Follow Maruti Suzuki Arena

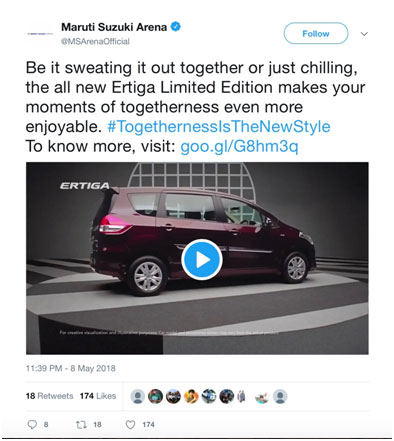(316, 33)
